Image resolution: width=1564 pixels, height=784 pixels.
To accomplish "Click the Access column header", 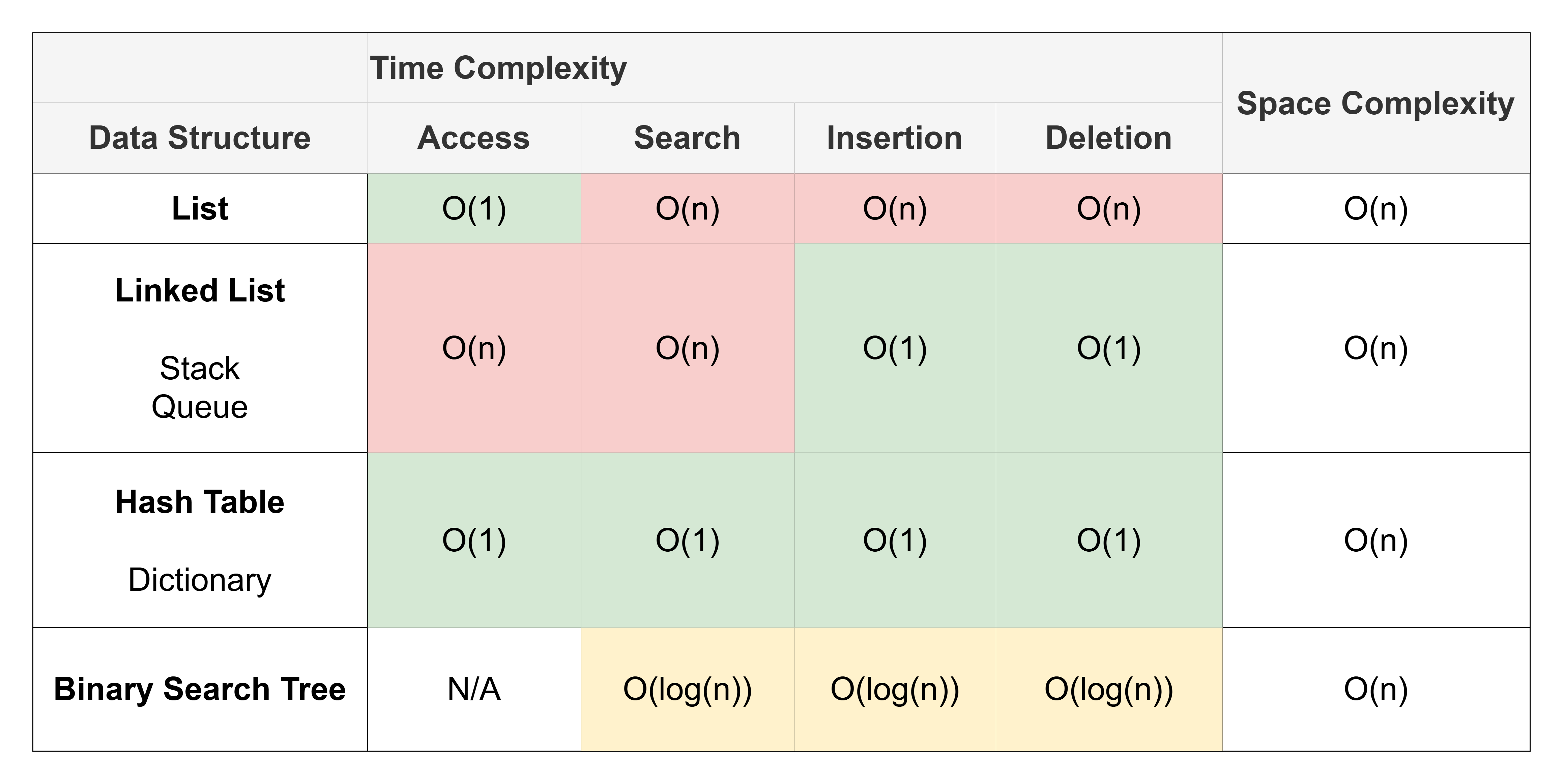I will click(x=473, y=138).
